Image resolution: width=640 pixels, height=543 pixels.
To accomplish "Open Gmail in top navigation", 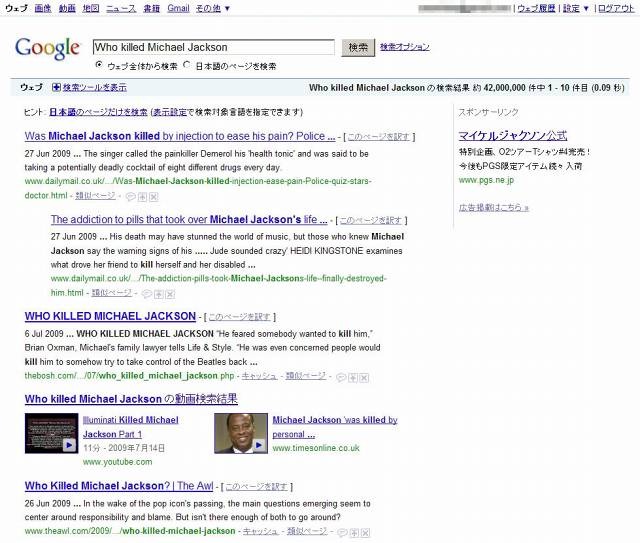I will click(178, 8).
